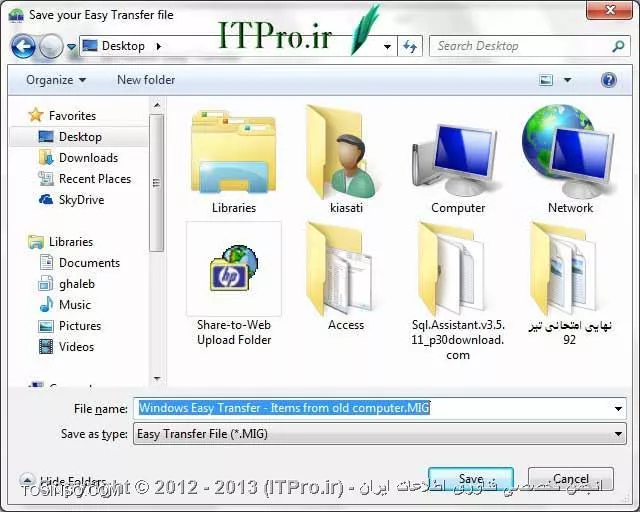Click Hide Folders

[x=63, y=481]
